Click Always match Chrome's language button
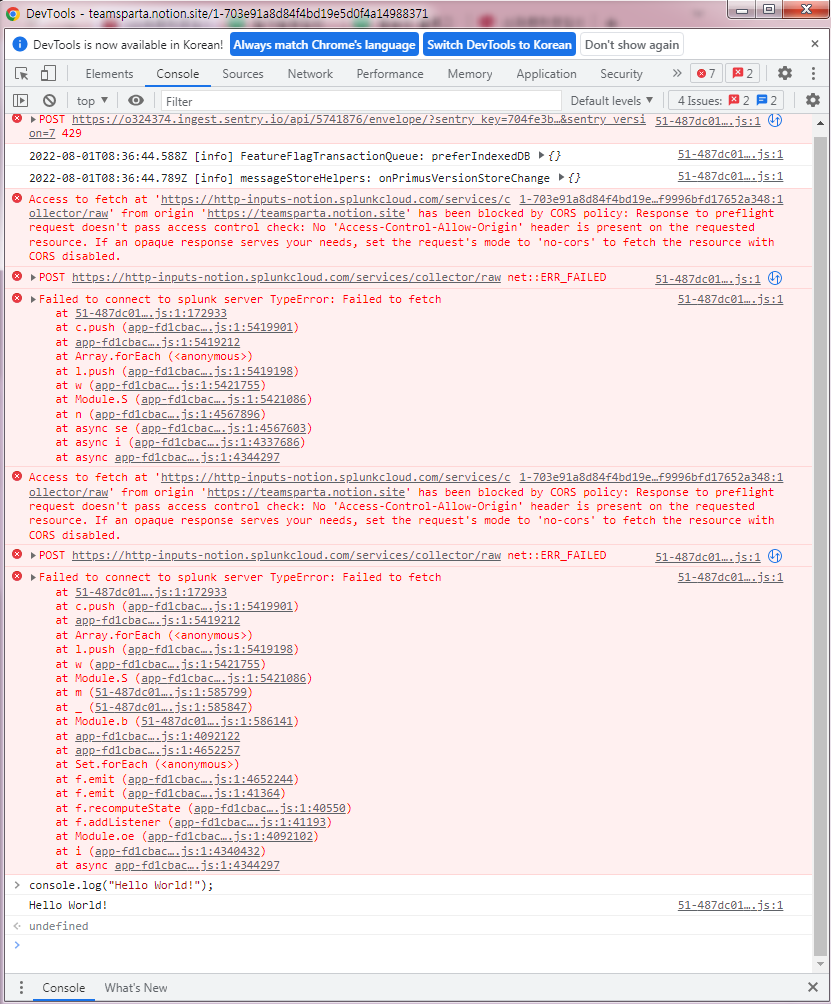This screenshot has width=831, height=1004. pos(324,45)
